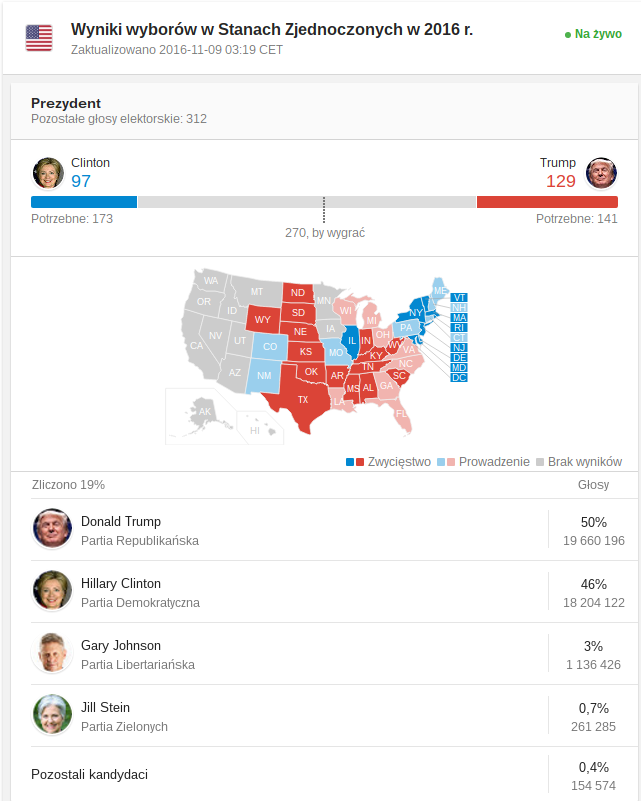Click the VT state label box
This screenshot has width=641, height=801.
point(459,298)
